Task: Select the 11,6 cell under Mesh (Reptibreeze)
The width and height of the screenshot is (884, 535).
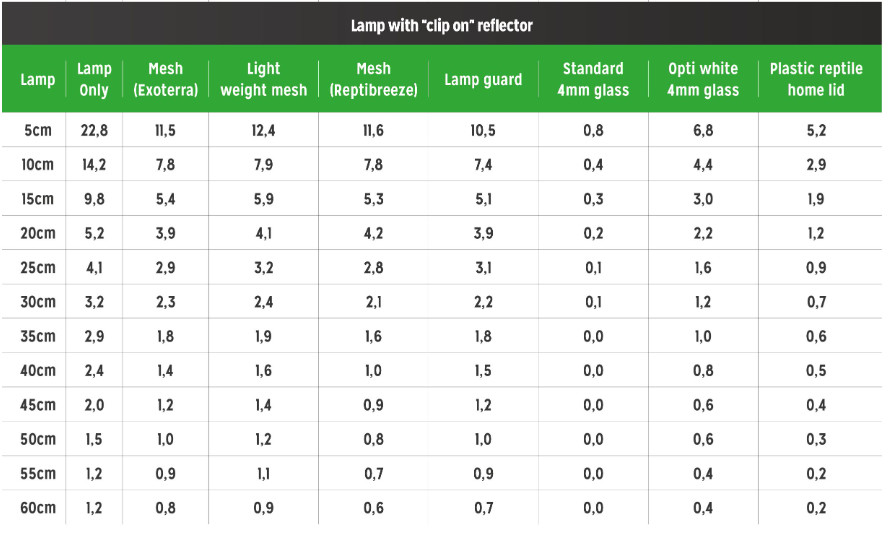Action: pos(373,130)
